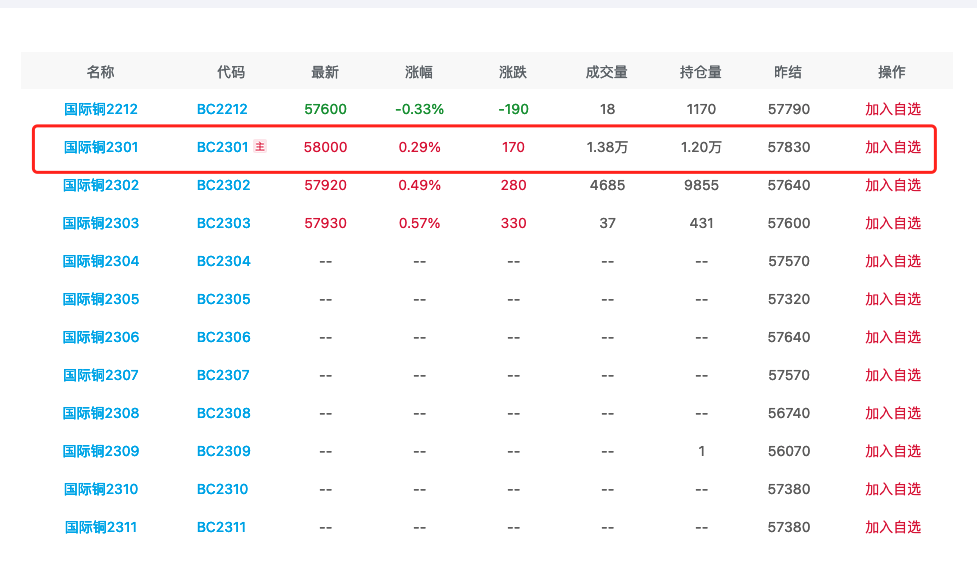
Task: Click the code link BC2305
Action: (224, 299)
